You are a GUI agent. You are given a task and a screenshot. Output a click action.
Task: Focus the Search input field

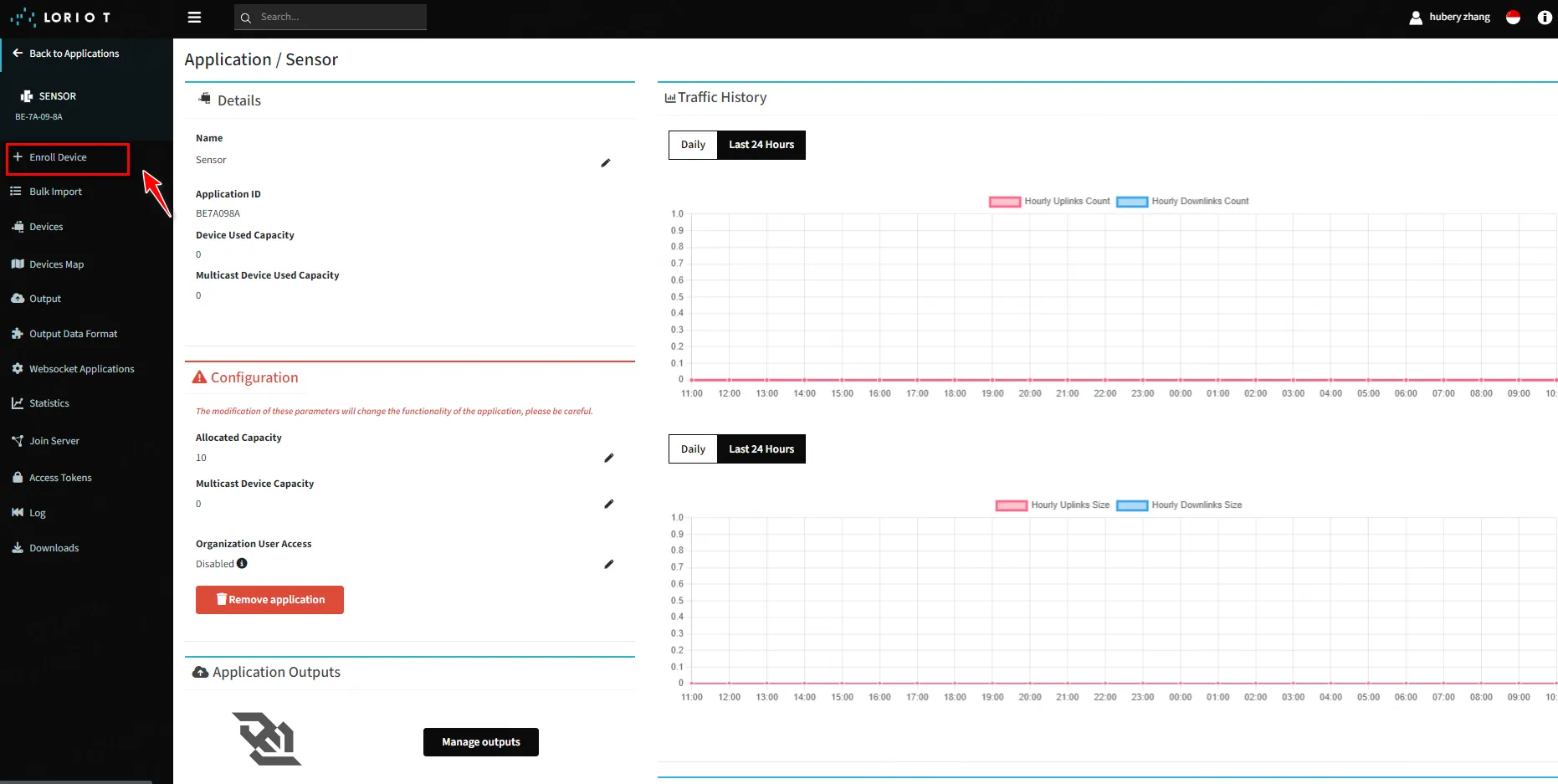(339, 17)
